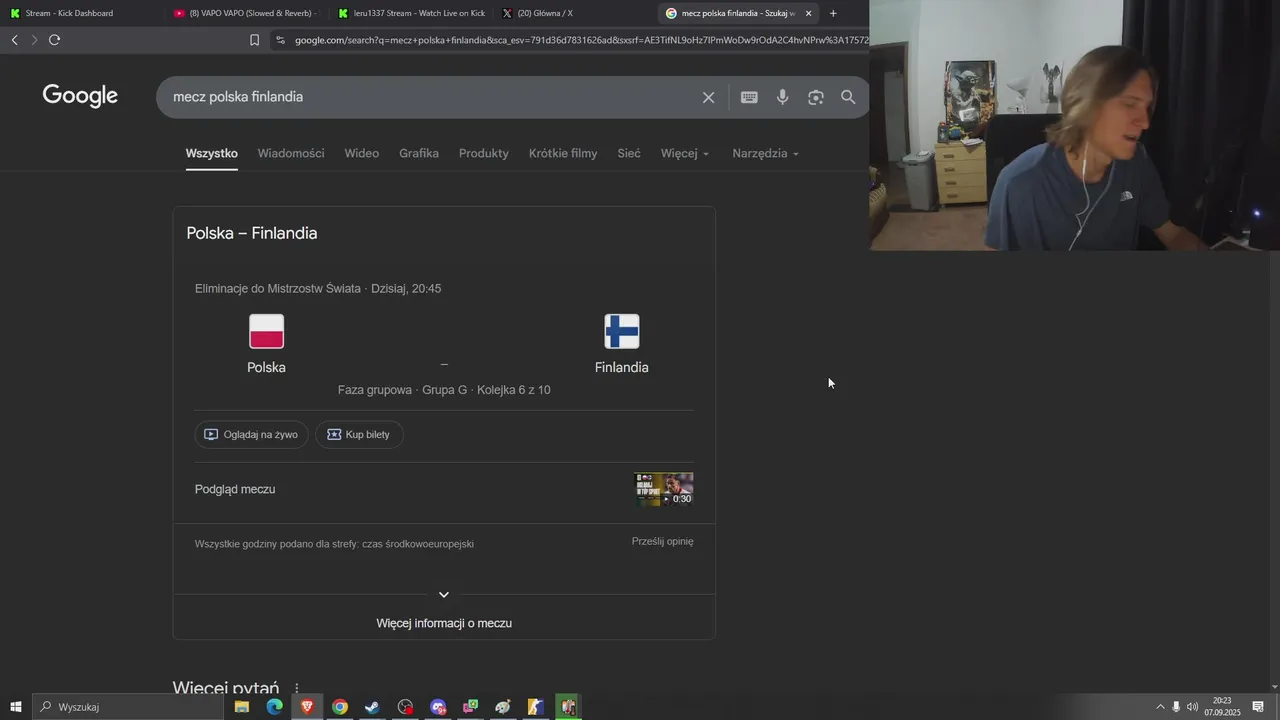This screenshot has width=1280, height=720.
Task: Open Steam from the taskbar
Action: (372, 707)
